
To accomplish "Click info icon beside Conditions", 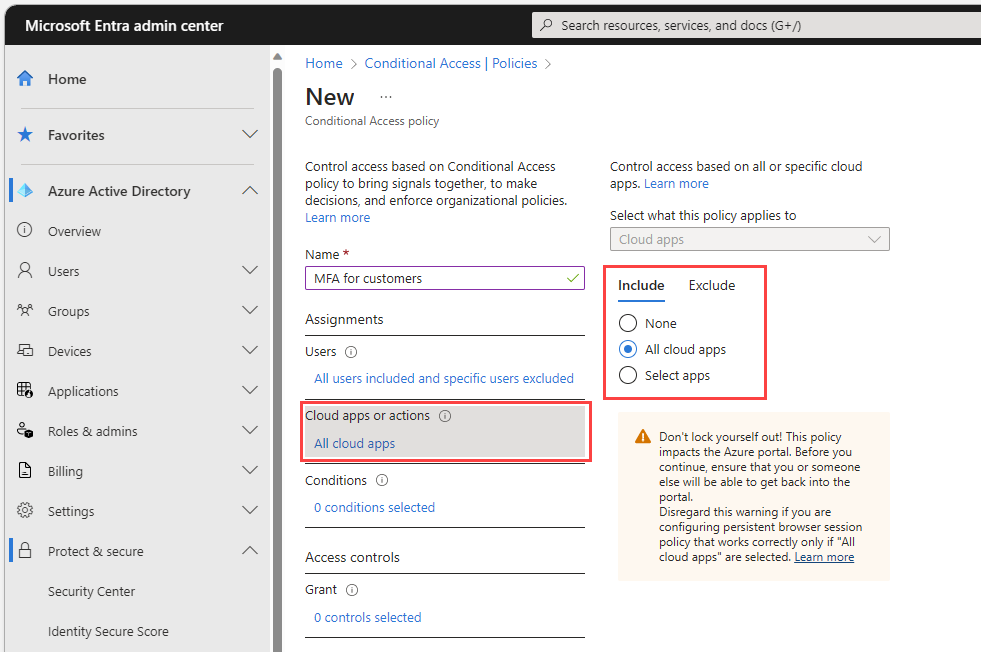I will (382, 481).
